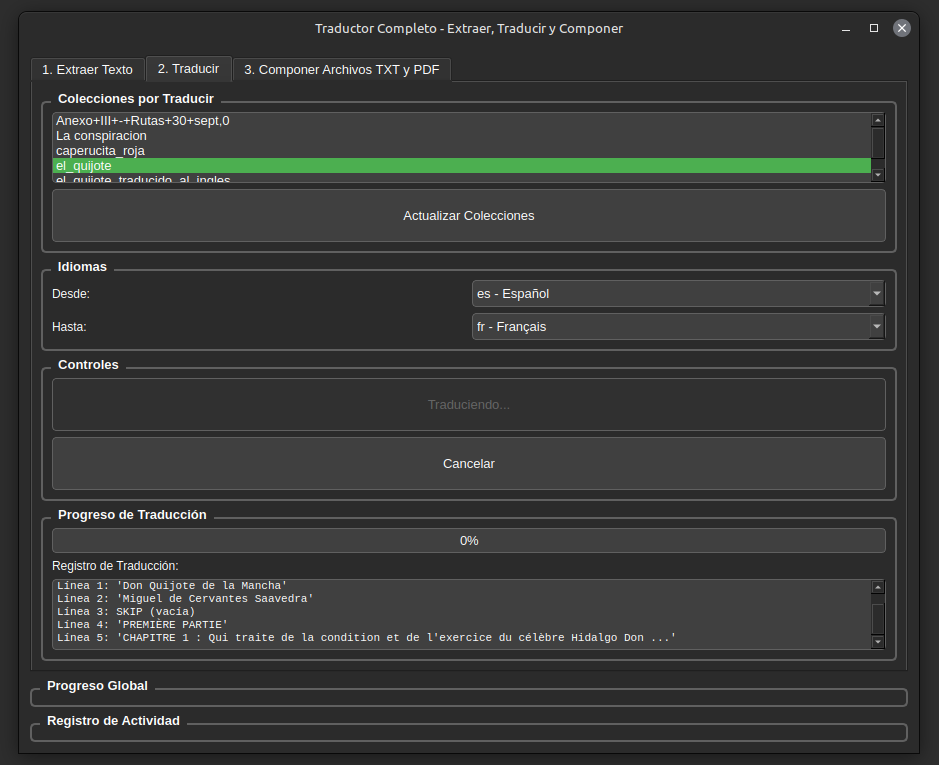Viewport: 939px width, 765px height.
Task: Click scroll up arrow in translation log
Action: tap(878, 588)
